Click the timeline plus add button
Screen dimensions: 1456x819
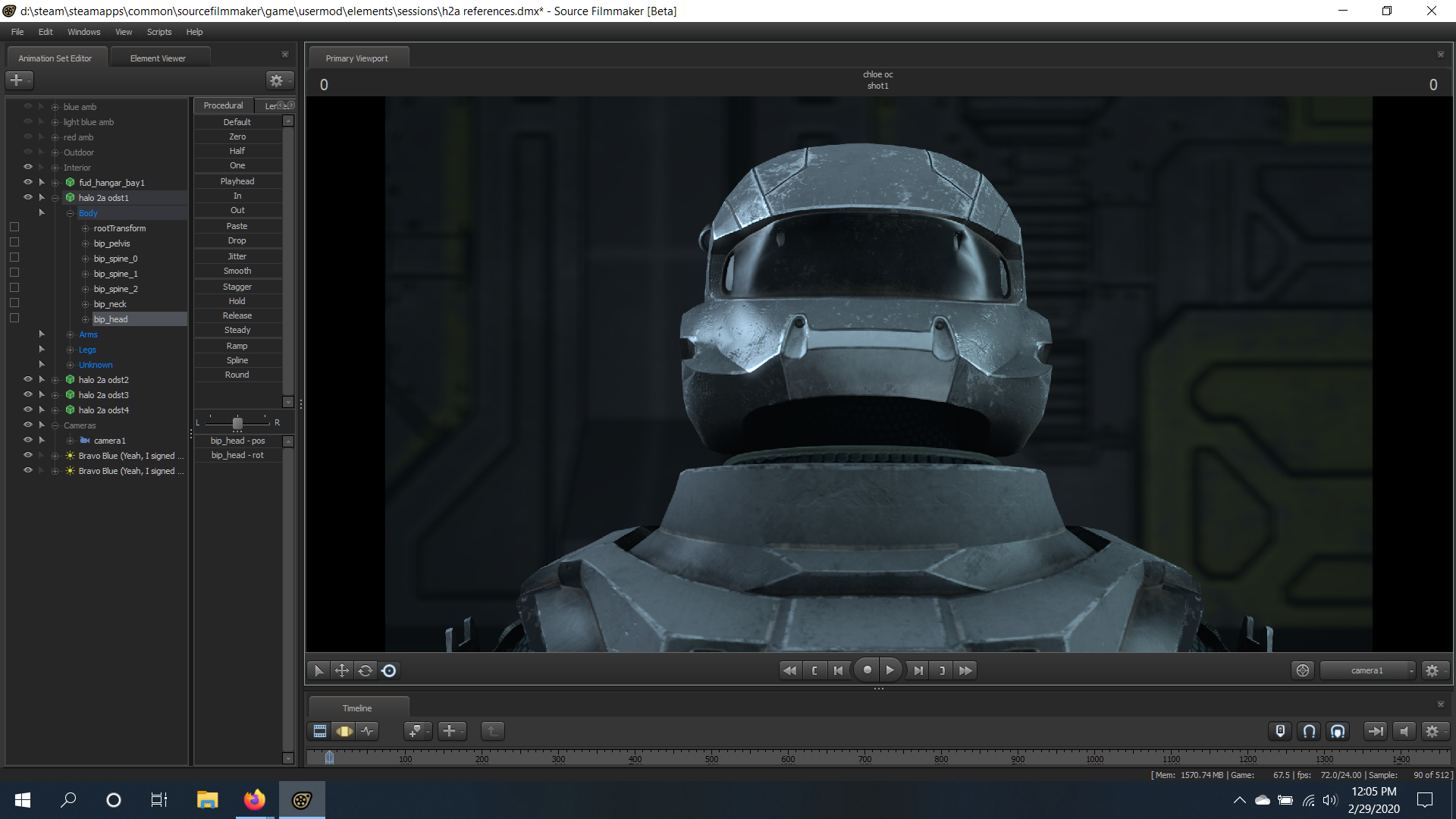[x=452, y=731]
